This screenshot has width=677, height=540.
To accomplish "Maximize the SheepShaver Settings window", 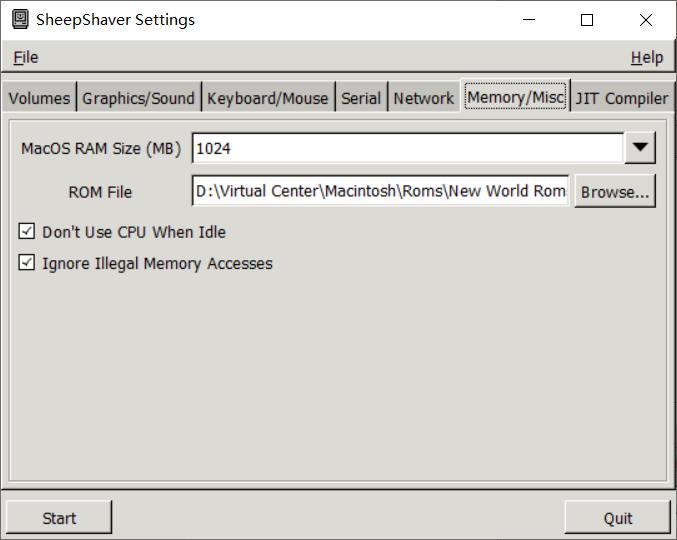I will pos(587,20).
